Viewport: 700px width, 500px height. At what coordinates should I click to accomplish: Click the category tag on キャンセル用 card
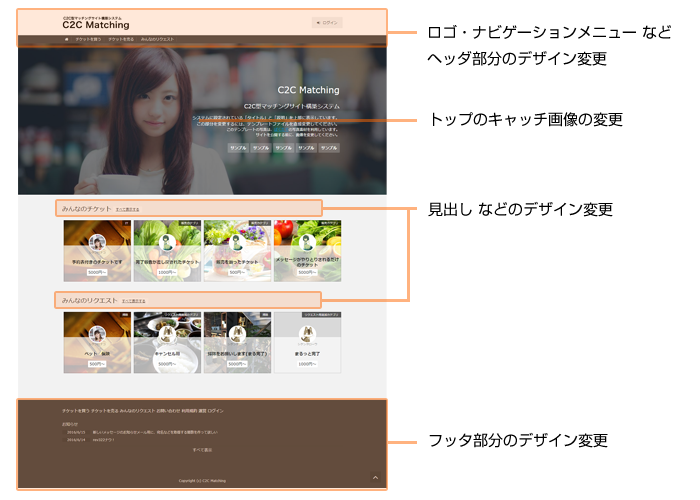pos(181,315)
